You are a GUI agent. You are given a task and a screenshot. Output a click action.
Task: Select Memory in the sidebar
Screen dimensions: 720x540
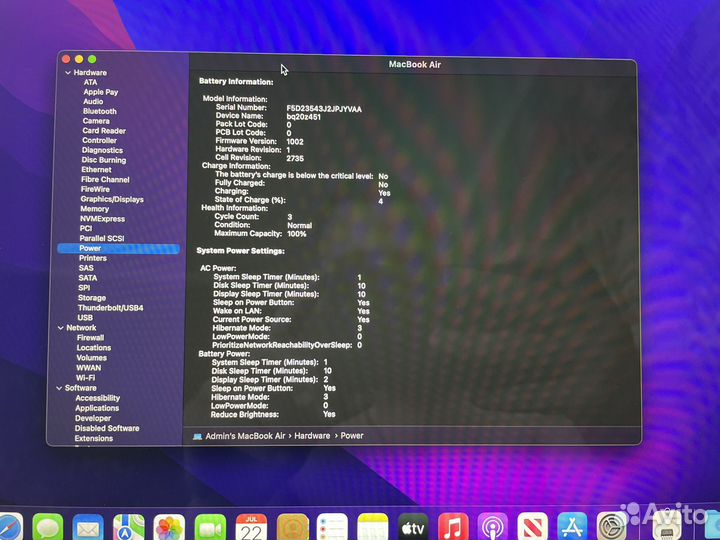click(95, 209)
